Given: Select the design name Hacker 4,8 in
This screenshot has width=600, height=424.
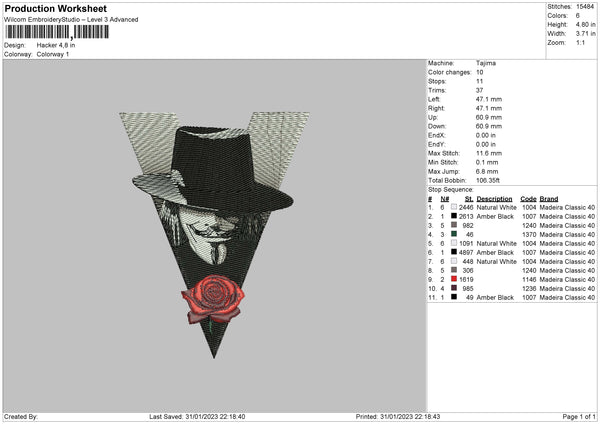Looking at the screenshot, I should [56, 45].
